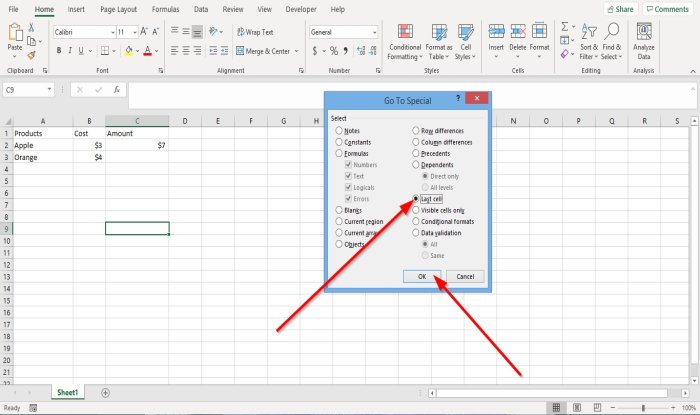The height and width of the screenshot is (415, 700).
Task: Expand the Font group dialog launcher
Action: coord(161,71)
